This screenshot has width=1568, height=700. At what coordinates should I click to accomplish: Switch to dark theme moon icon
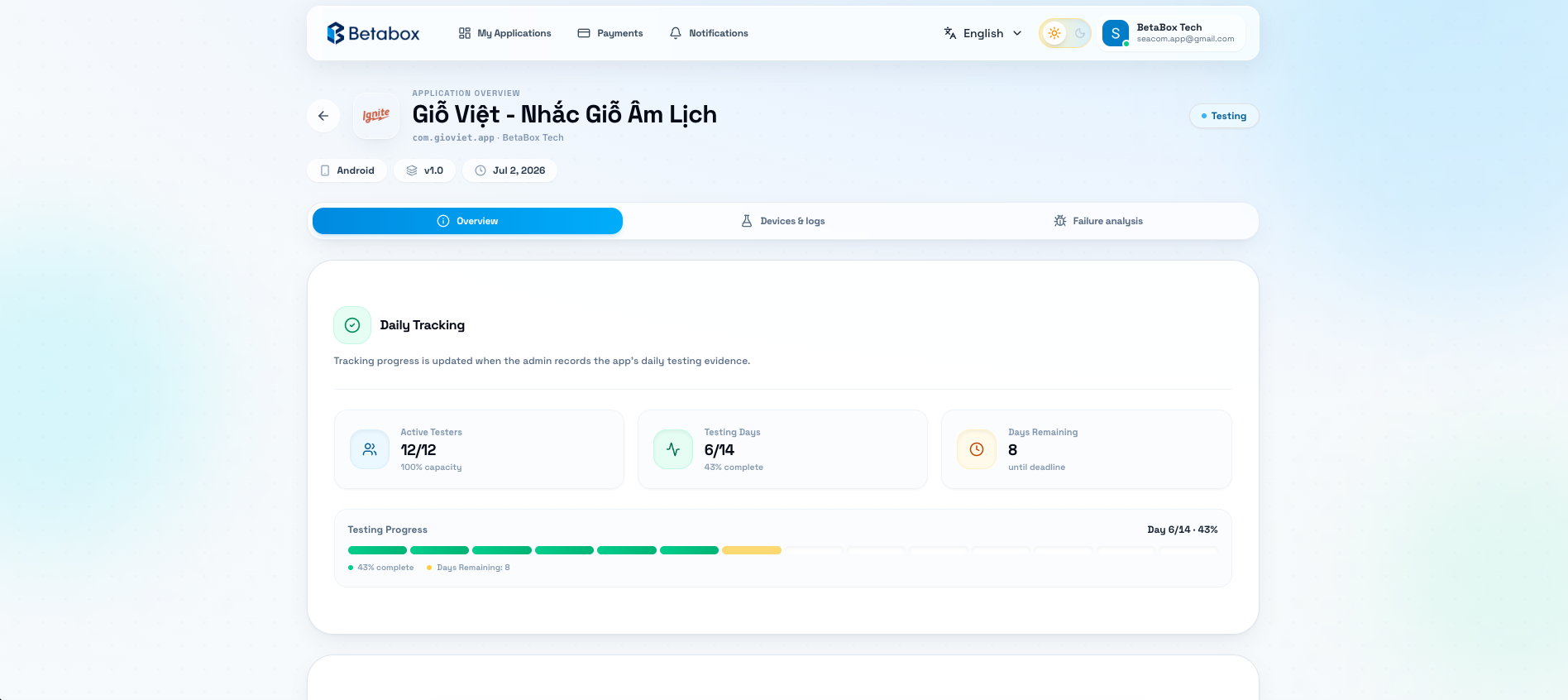1079,33
